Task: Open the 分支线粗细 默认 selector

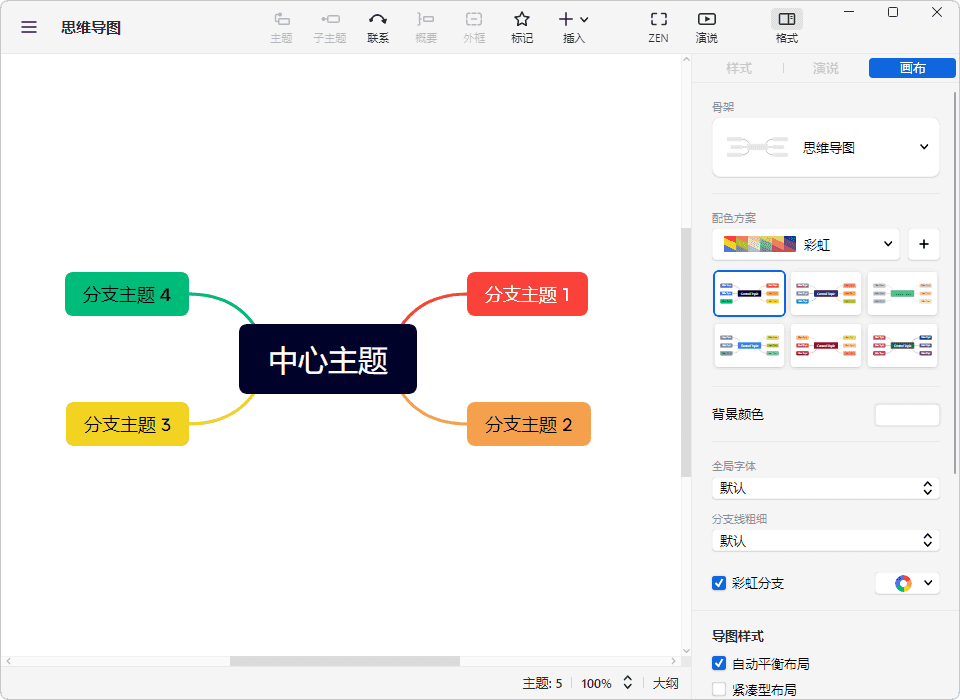Action: pos(825,541)
